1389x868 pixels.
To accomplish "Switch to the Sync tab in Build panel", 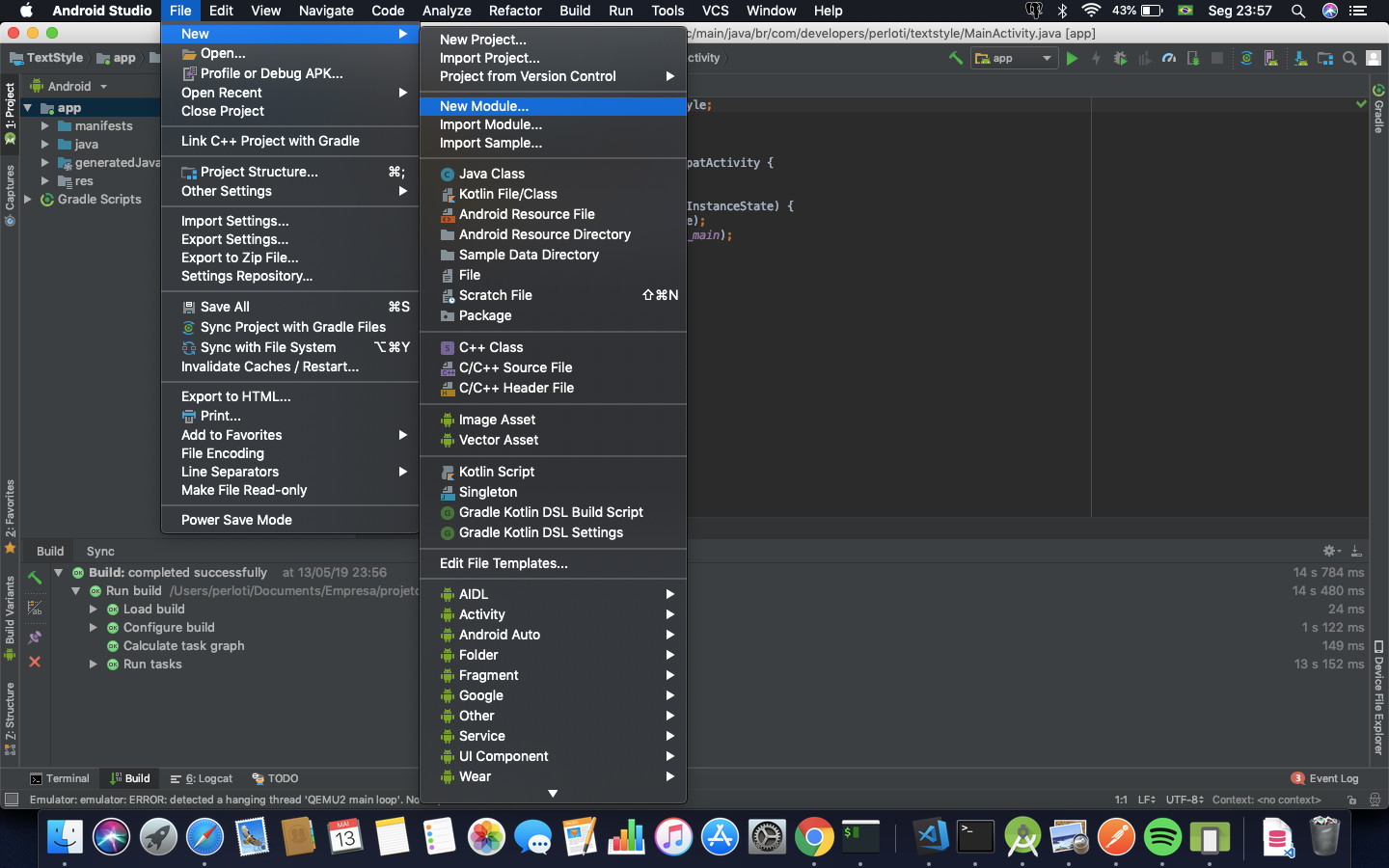I will pos(100,552).
